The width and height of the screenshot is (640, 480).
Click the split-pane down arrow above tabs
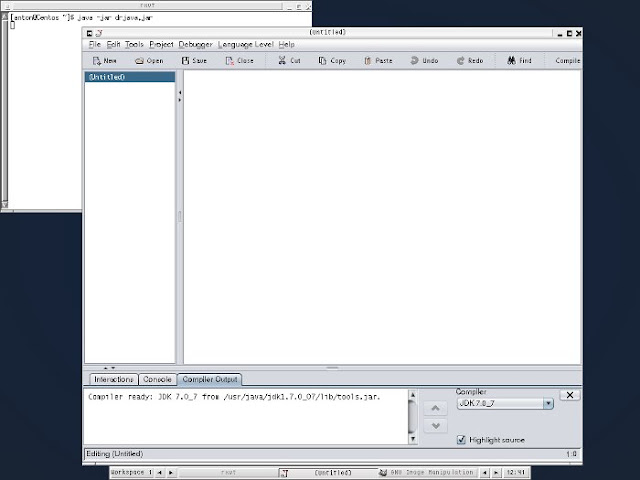[113, 368]
